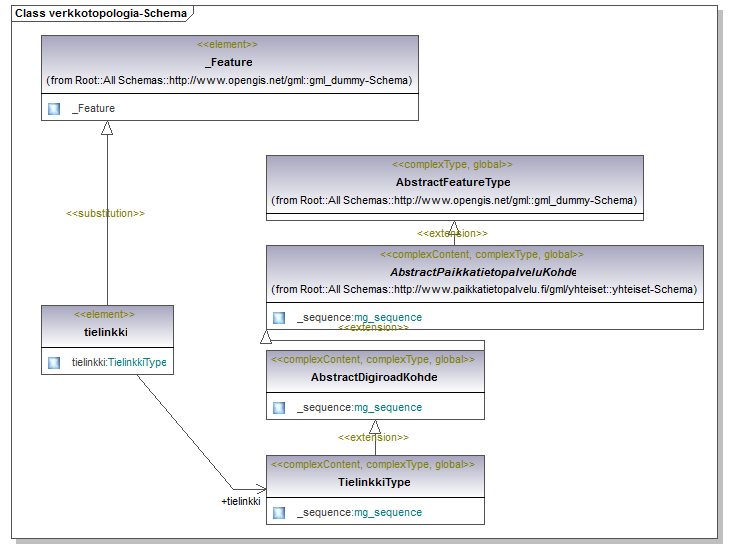Click the AbstractDigiroadKohde class name
This screenshot has width=744, height=559.
[x=374, y=377]
